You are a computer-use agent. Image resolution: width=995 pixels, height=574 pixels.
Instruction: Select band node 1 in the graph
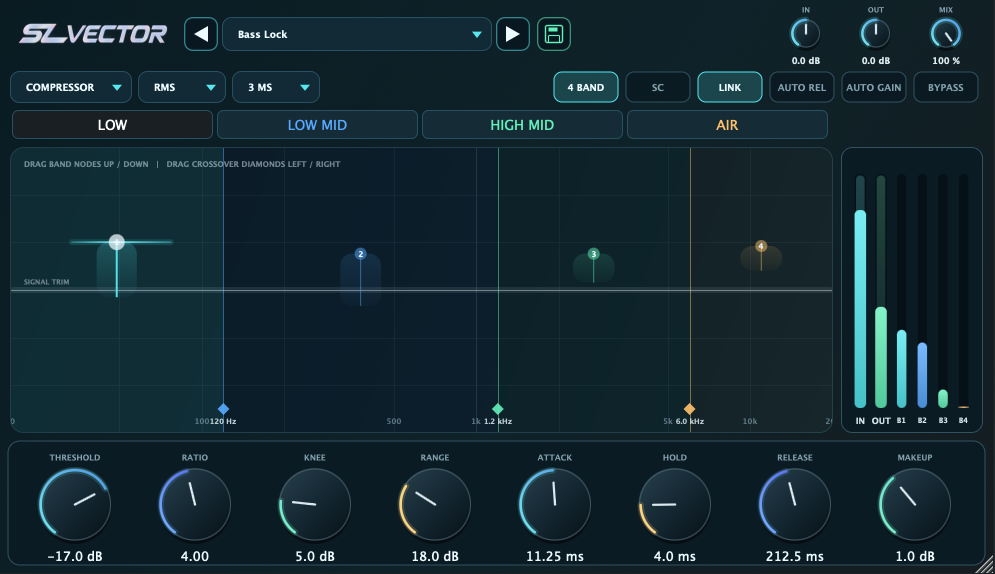pyautogui.click(x=117, y=242)
